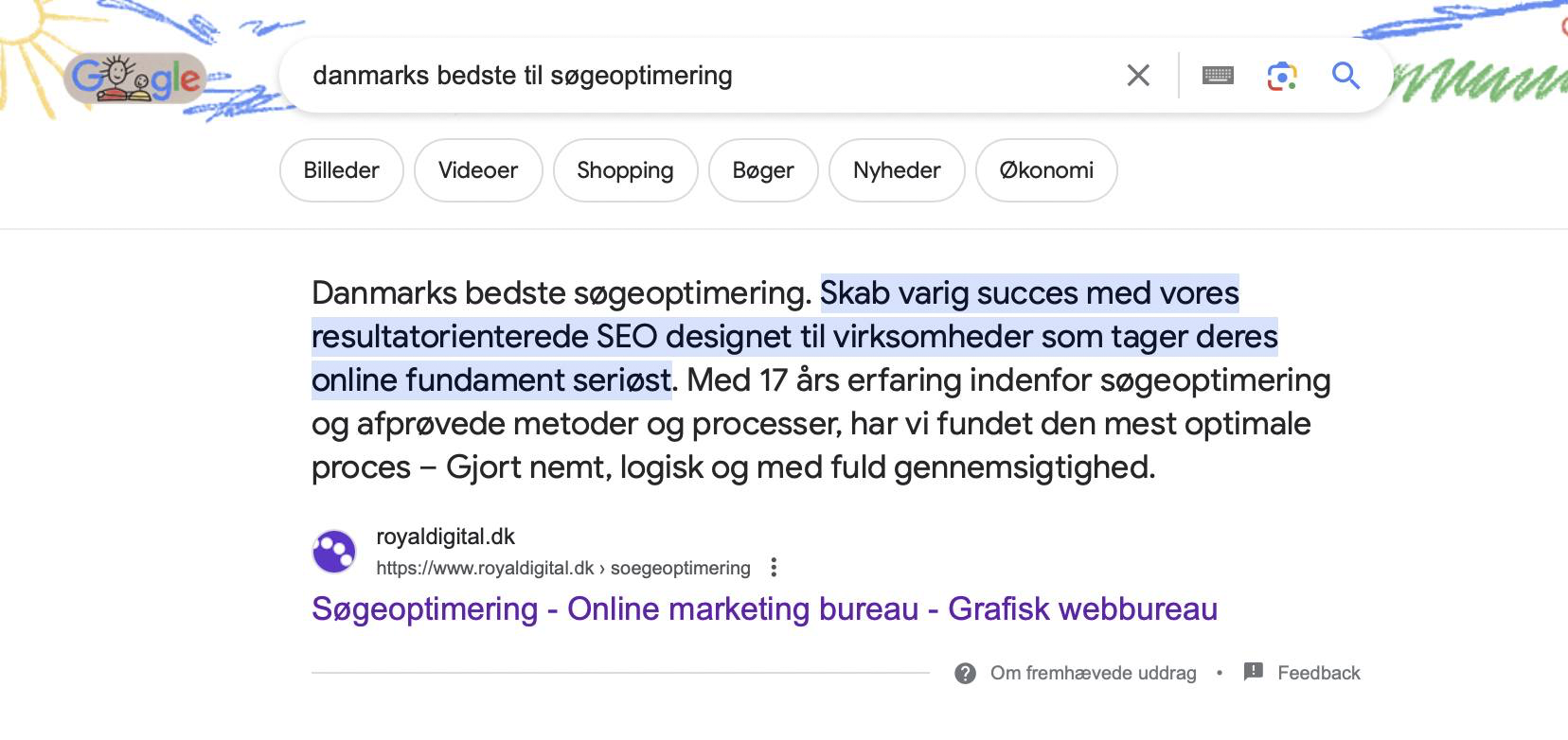
Task: Click the royaldigital.dk purple favicon
Action: point(333,553)
